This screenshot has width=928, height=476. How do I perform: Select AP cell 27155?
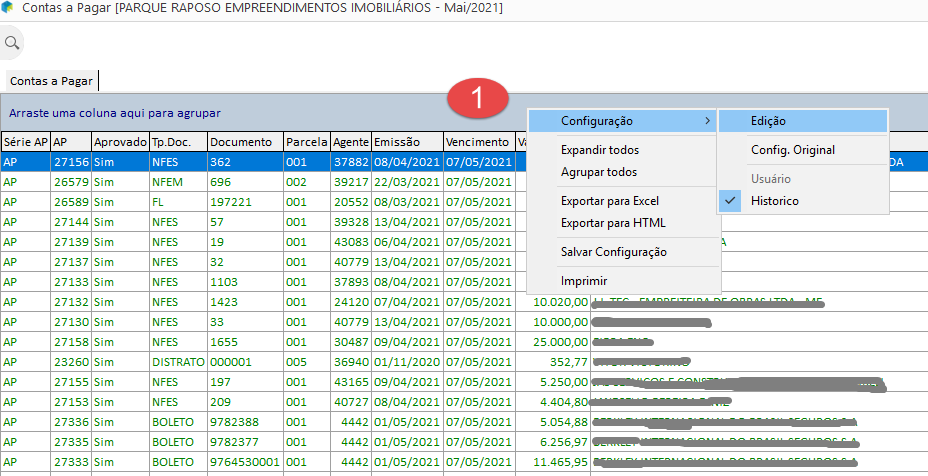point(71,382)
